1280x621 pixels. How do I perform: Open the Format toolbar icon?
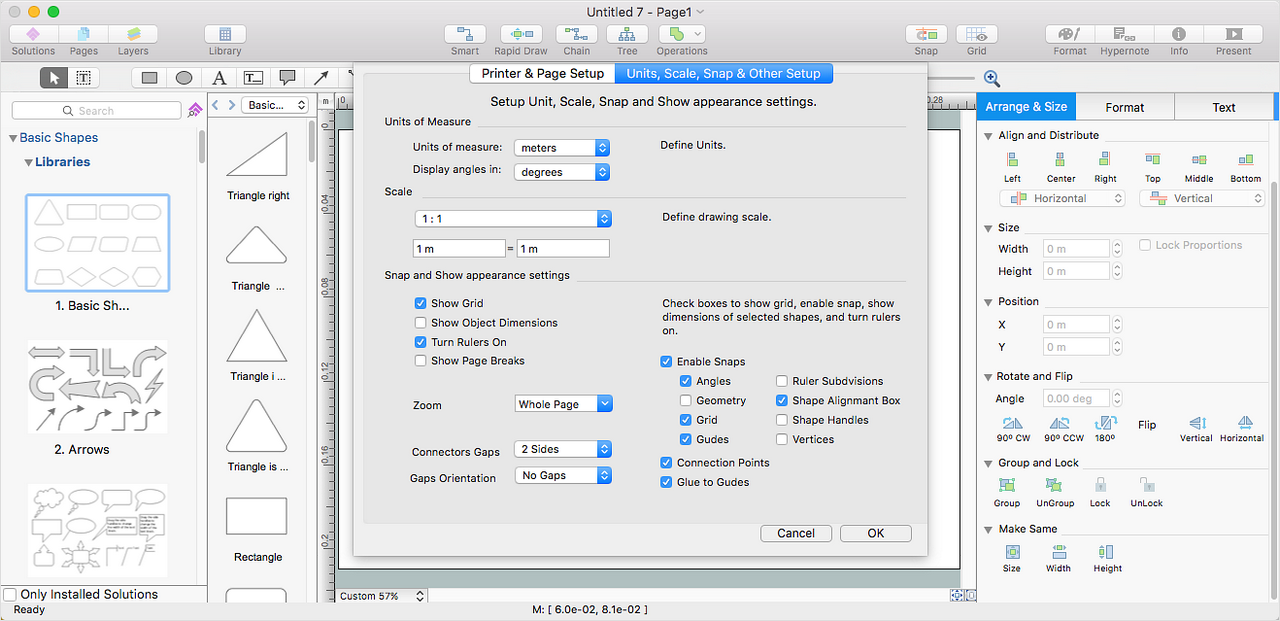pos(1070,34)
